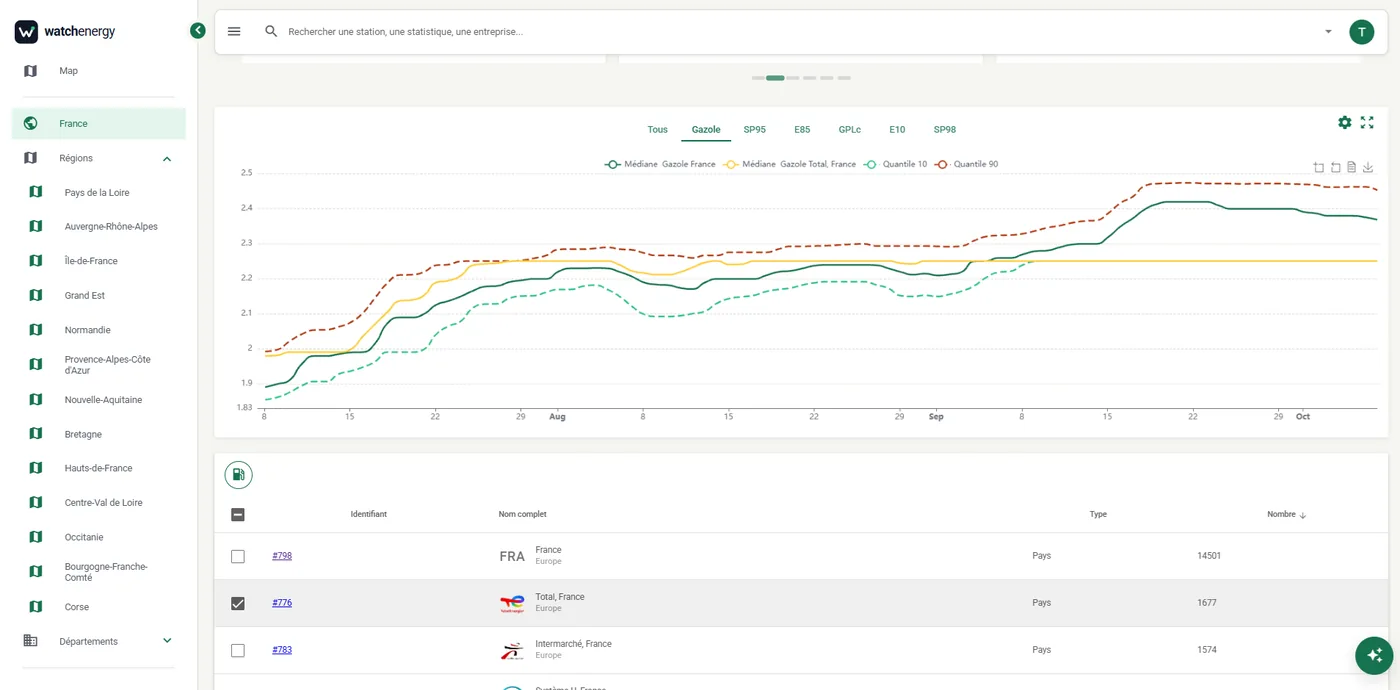Viewport: 1400px width, 690px height.
Task: Toggle the Médiane Gazole Total, France legend series
Action: coord(790,164)
